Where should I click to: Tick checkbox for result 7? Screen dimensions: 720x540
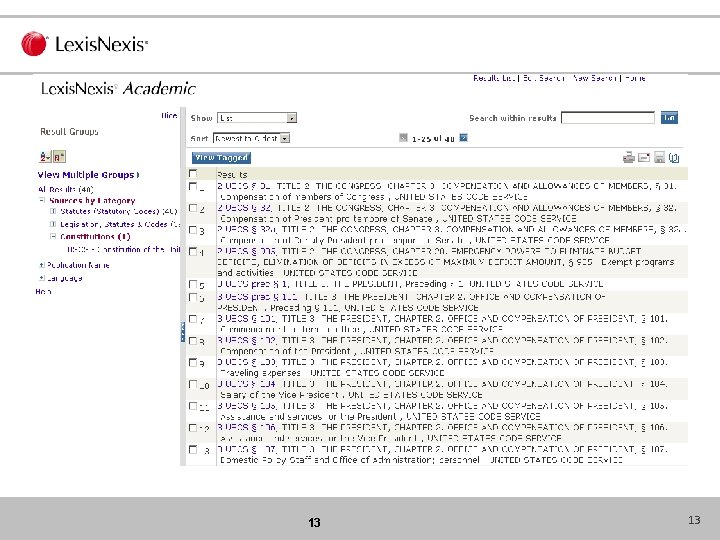193,319
